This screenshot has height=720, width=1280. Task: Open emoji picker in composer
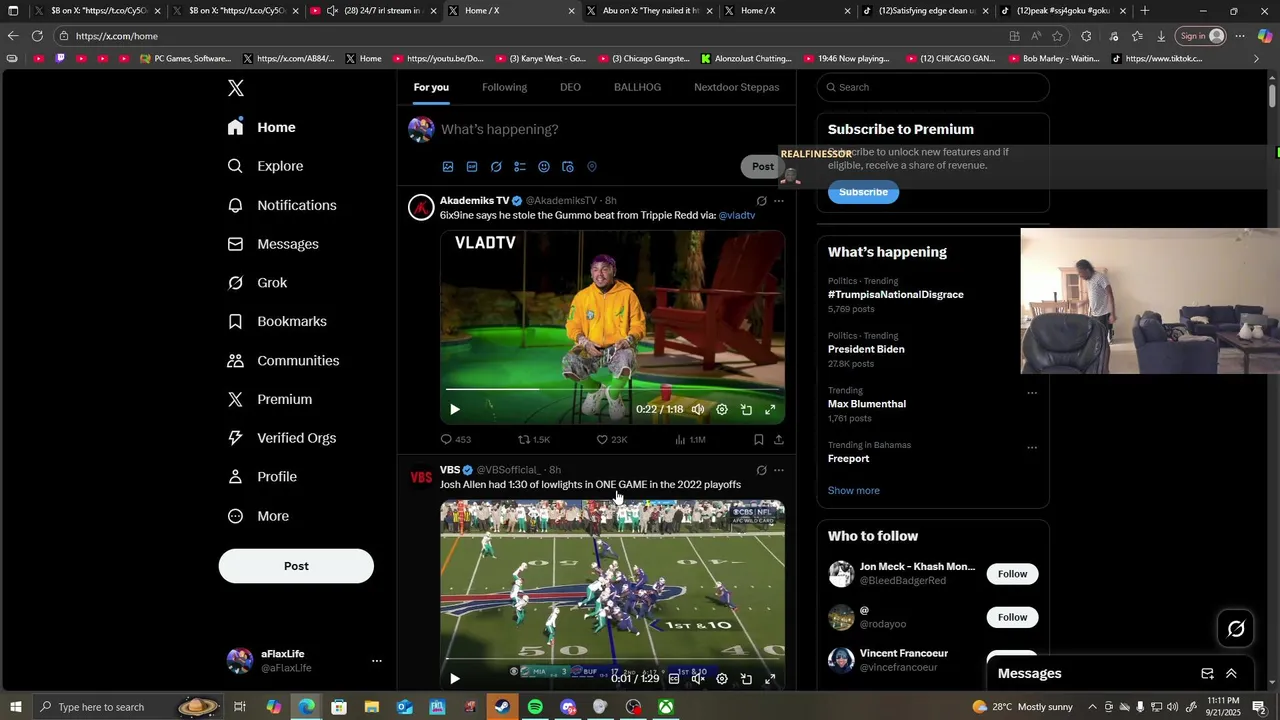544,167
